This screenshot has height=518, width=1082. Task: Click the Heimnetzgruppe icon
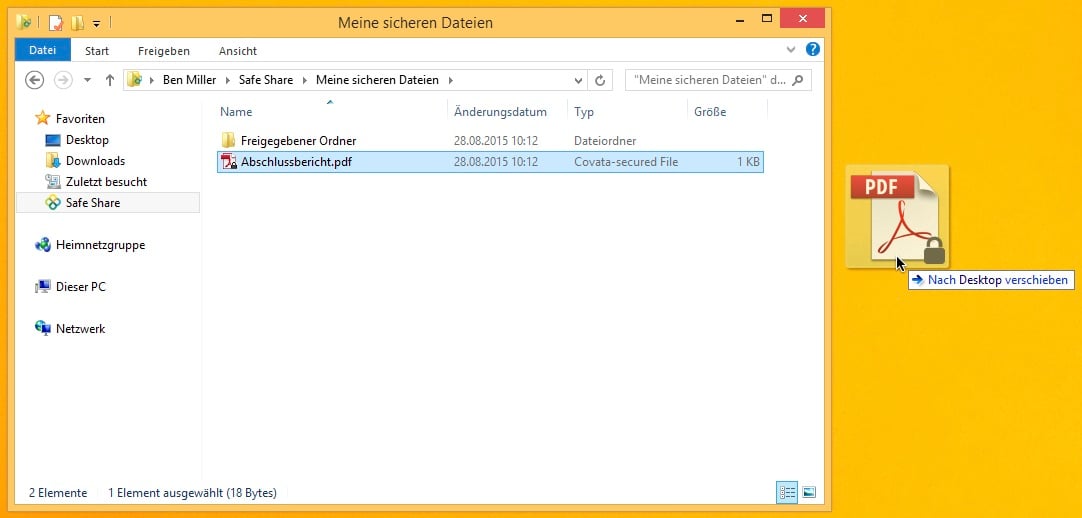pos(43,245)
